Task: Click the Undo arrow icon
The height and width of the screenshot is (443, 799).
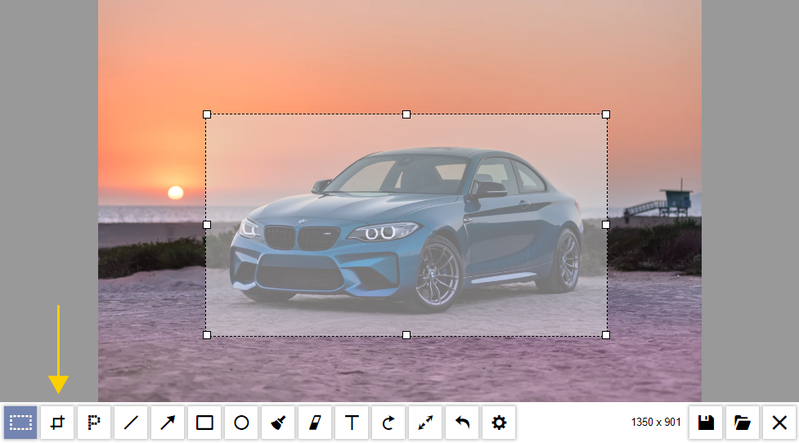Action: point(462,423)
